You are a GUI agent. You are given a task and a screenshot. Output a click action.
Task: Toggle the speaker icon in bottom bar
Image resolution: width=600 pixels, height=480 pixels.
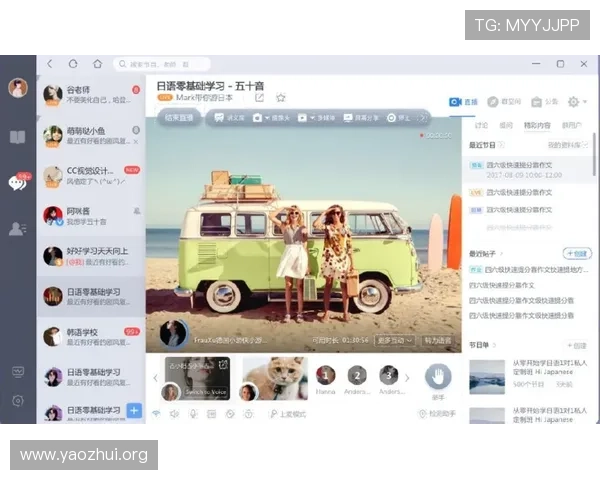point(174,414)
